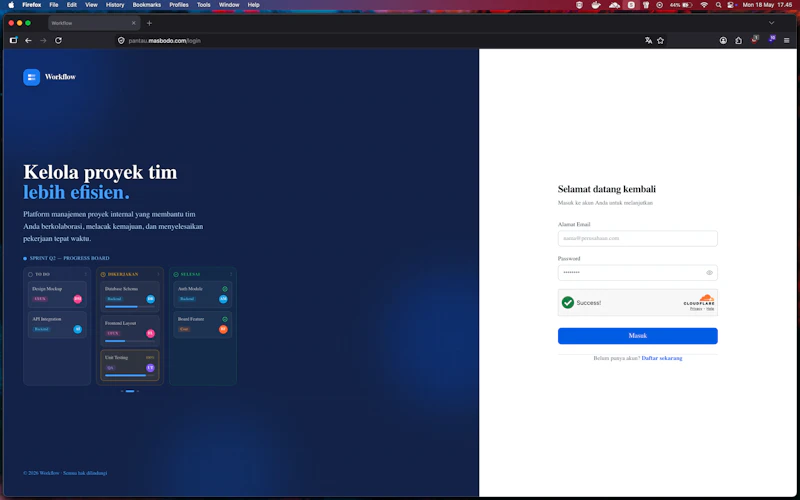The image size is (800, 500).
Task: Click circle icon beside TO DO header
Action: click(x=30, y=274)
